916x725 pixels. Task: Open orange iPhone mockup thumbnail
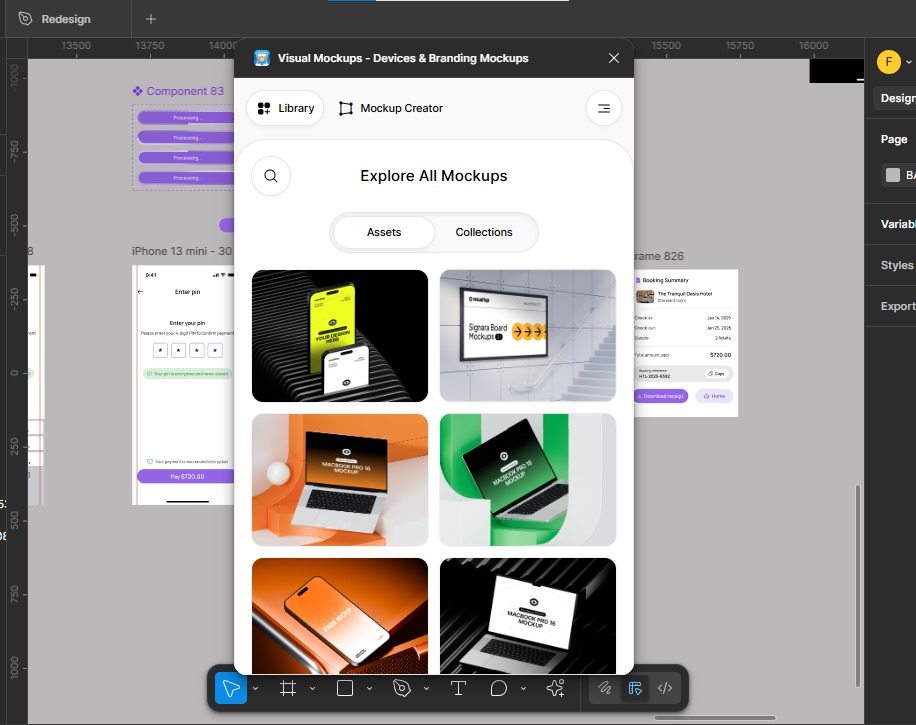point(340,616)
